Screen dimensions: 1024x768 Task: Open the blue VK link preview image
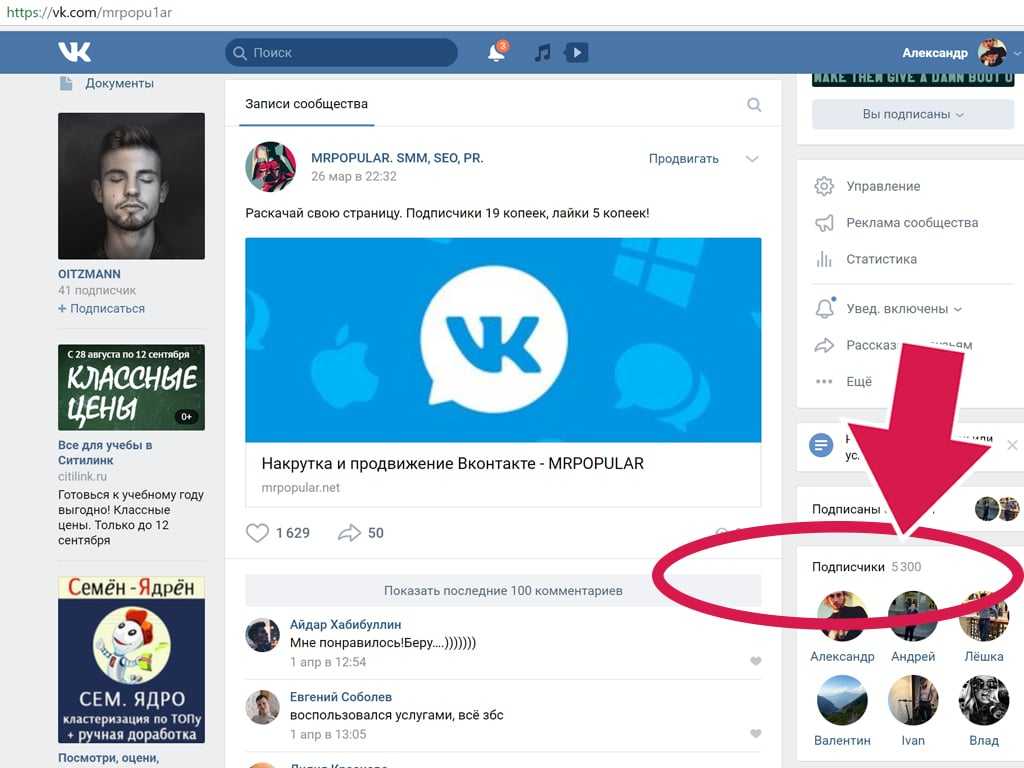pos(503,340)
